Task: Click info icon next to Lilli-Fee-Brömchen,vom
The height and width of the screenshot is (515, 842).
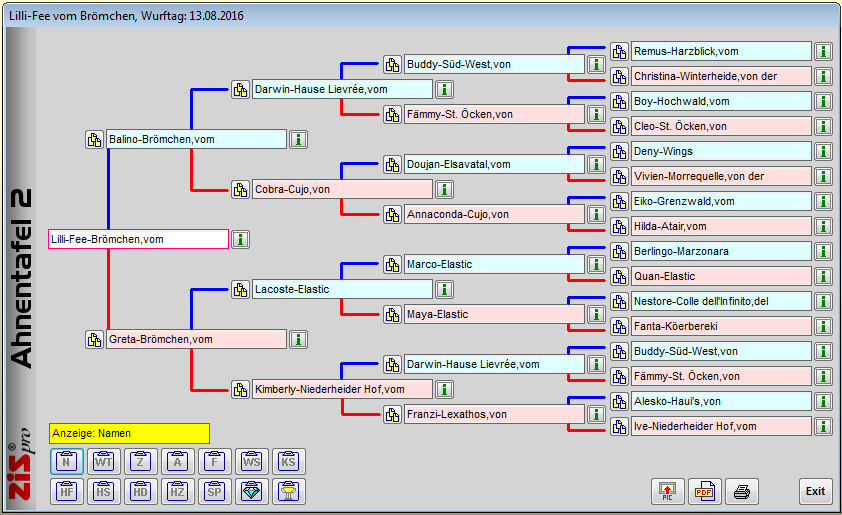Action: 241,239
